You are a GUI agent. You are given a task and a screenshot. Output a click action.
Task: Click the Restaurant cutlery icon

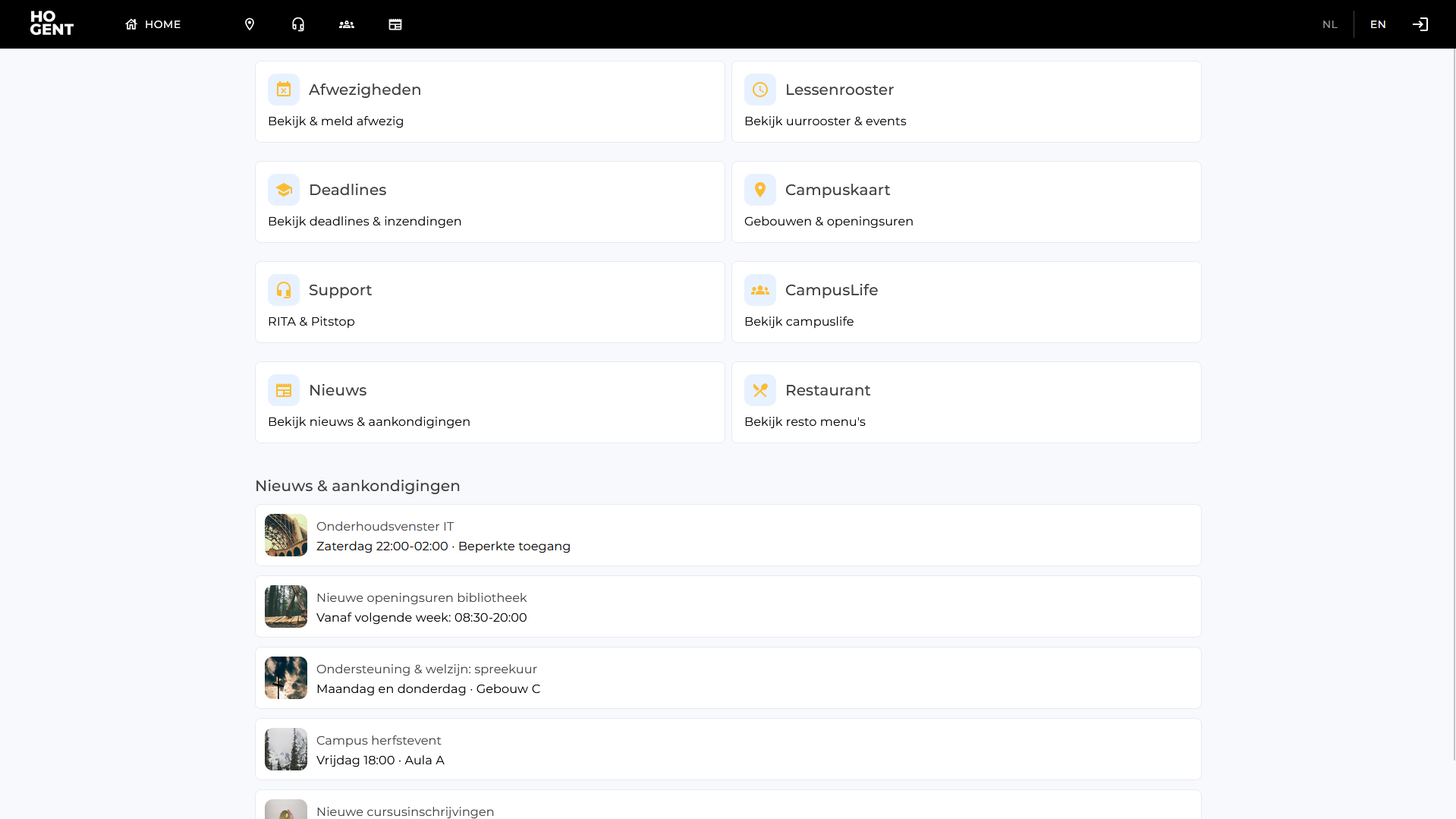[760, 390]
